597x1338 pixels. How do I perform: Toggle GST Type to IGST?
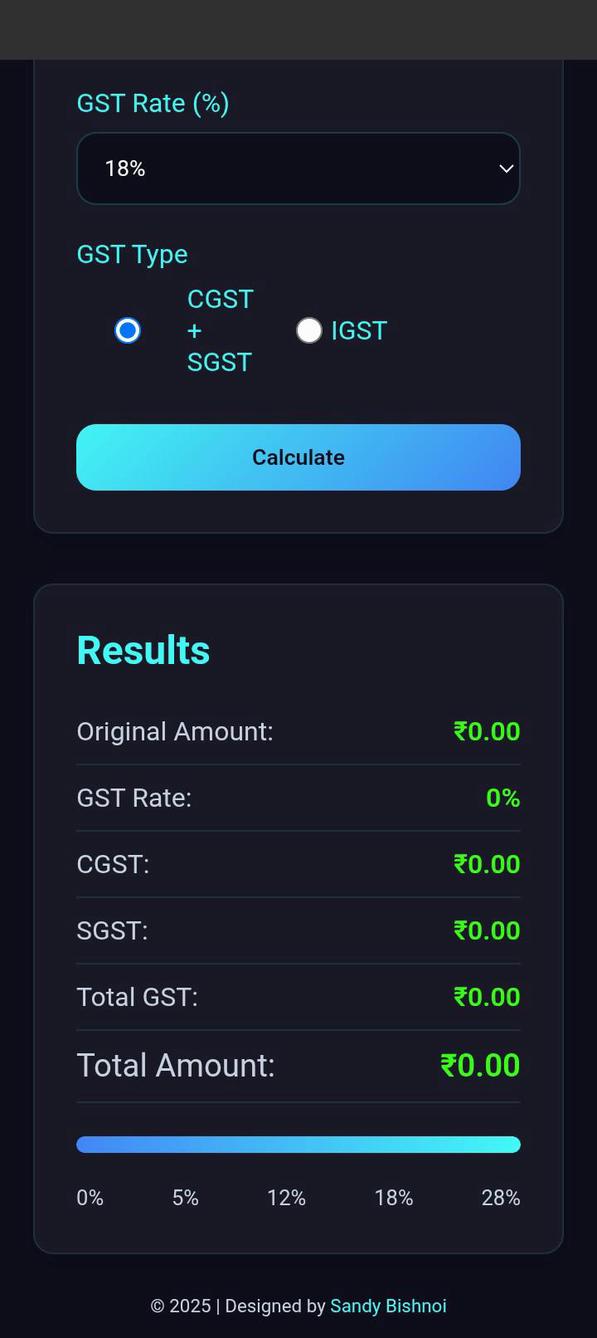click(x=309, y=330)
